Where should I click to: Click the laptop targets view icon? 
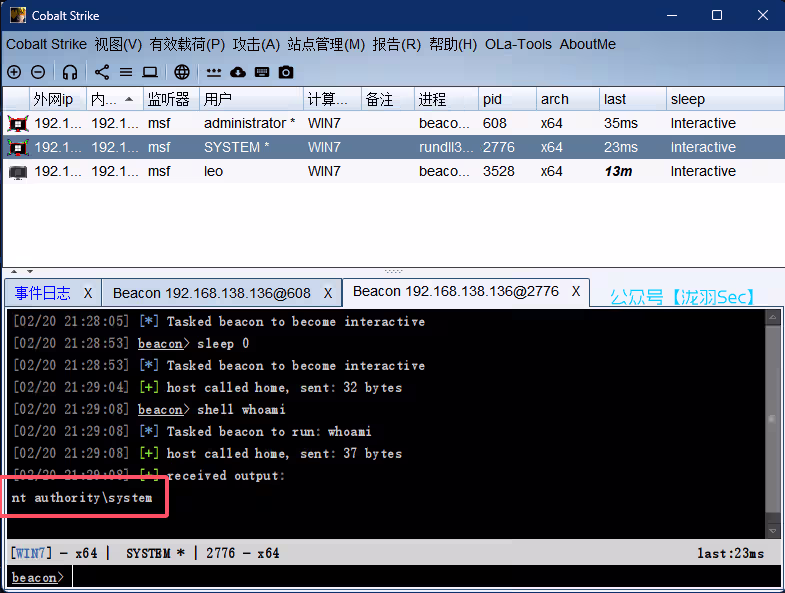pos(150,72)
